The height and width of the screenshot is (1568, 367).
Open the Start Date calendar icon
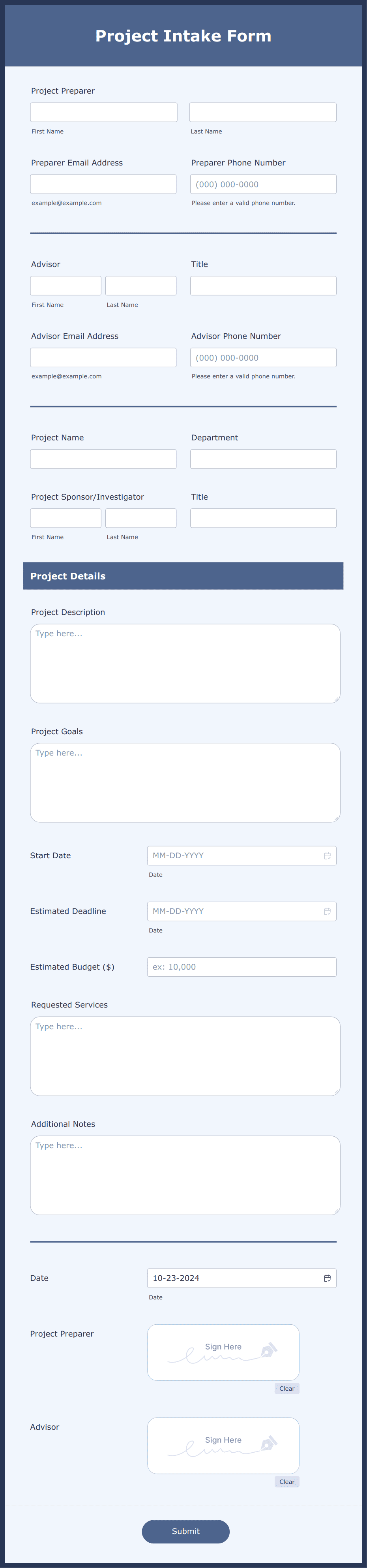tap(327, 855)
